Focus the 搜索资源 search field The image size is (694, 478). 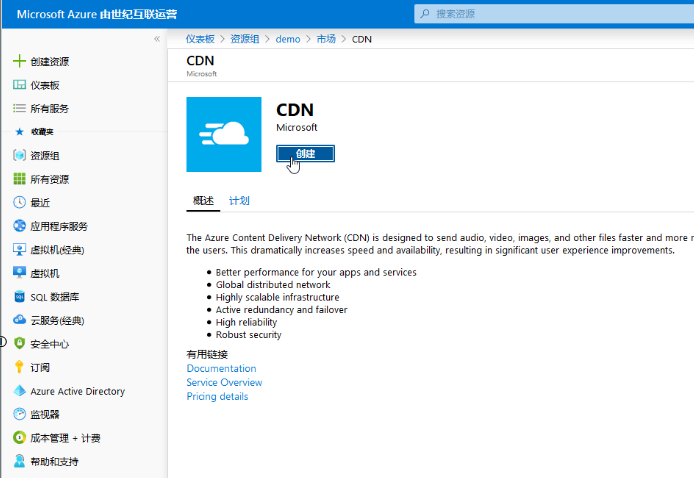point(554,14)
